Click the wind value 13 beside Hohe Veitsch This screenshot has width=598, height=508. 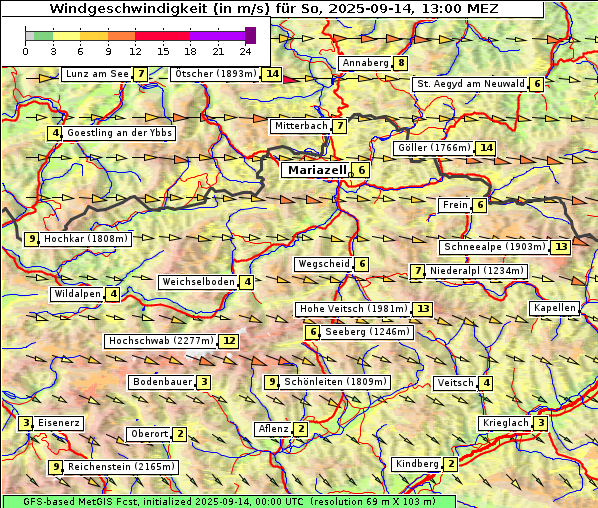coord(423,309)
